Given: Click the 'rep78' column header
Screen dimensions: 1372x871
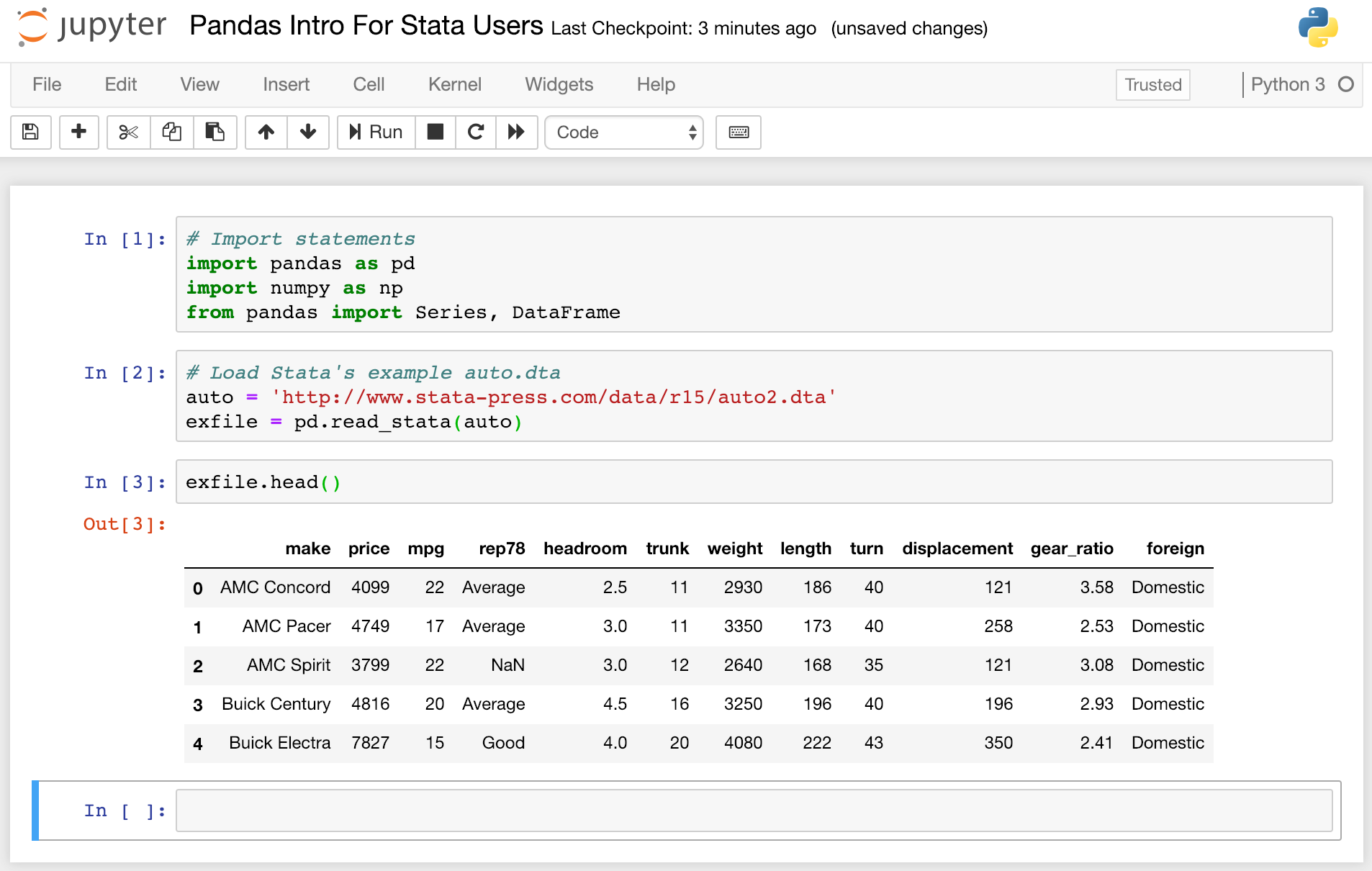Looking at the screenshot, I should tap(502, 549).
